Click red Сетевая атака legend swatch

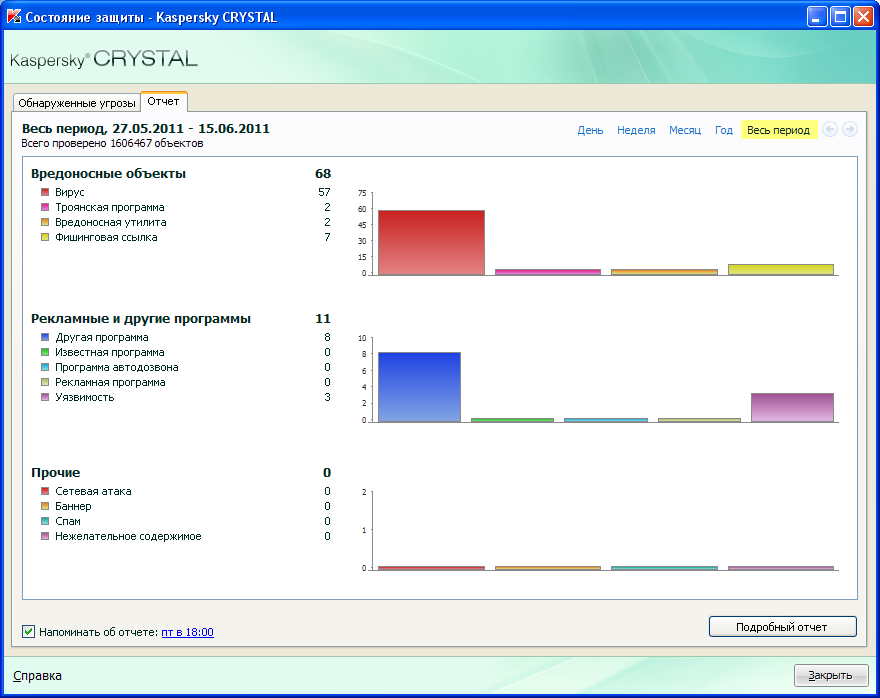point(45,491)
